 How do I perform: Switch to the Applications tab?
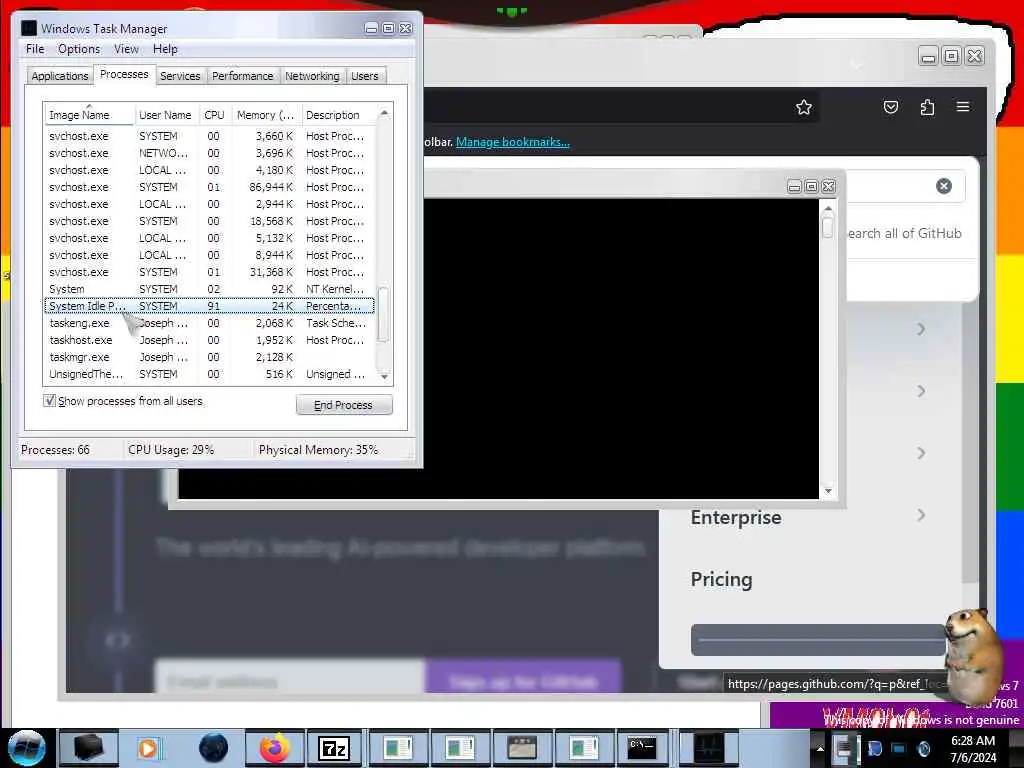coord(59,76)
